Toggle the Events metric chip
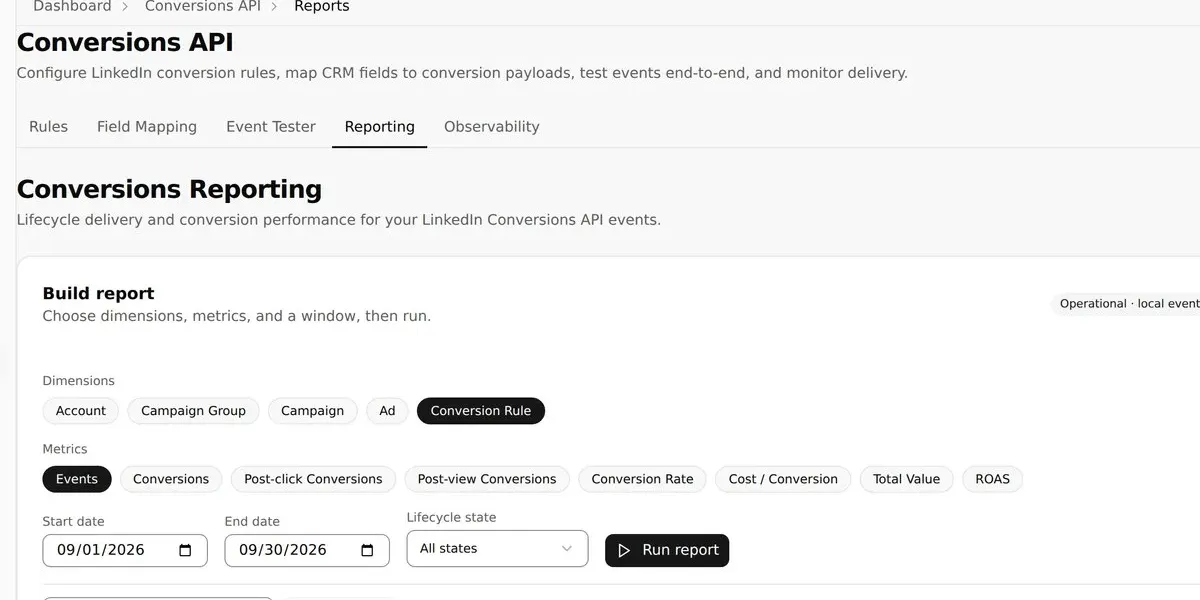The height and width of the screenshot is (600, 1200). click(77, 479)
